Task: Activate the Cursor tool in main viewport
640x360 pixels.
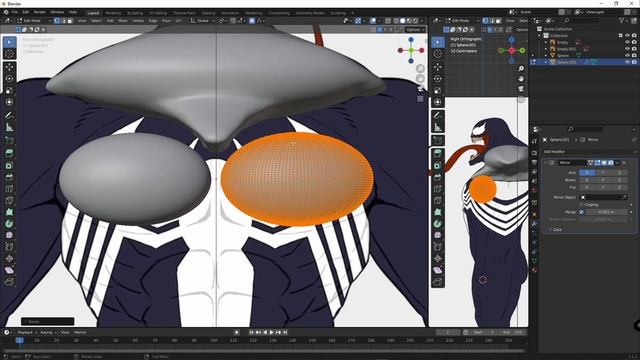Action: coord(9,53)
